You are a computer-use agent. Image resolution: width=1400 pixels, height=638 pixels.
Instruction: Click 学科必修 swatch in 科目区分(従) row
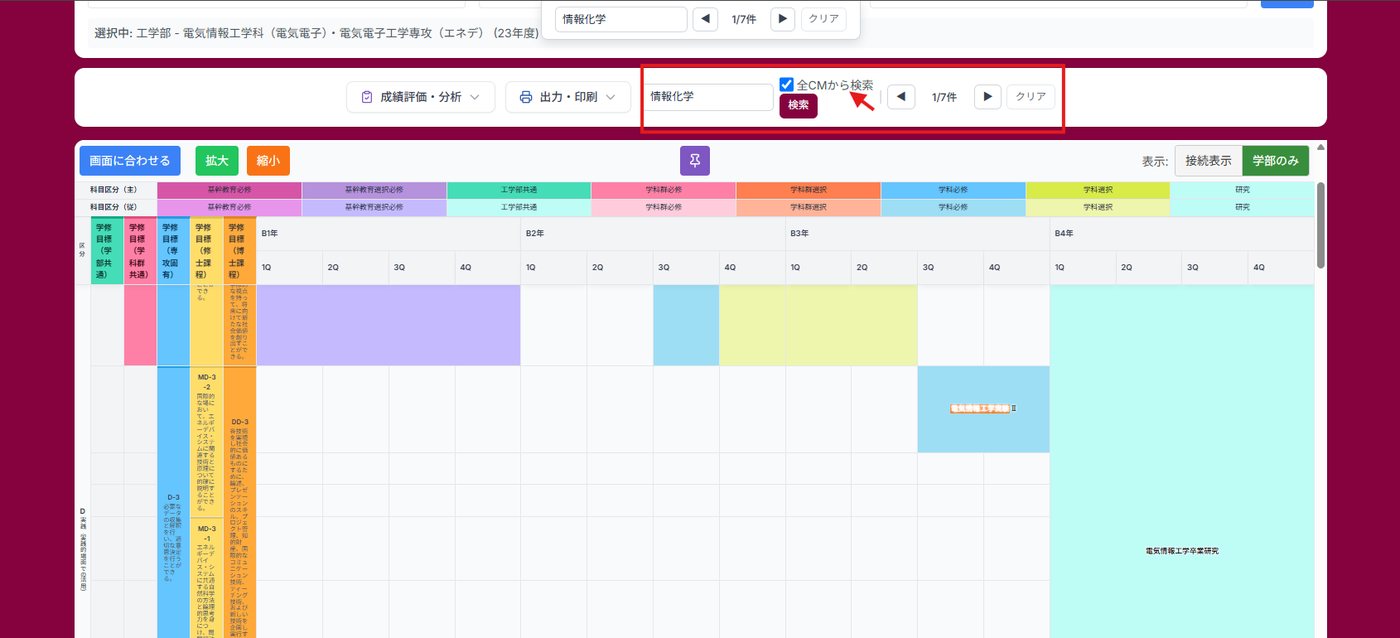pyautogui.click(x=953, y=207)
